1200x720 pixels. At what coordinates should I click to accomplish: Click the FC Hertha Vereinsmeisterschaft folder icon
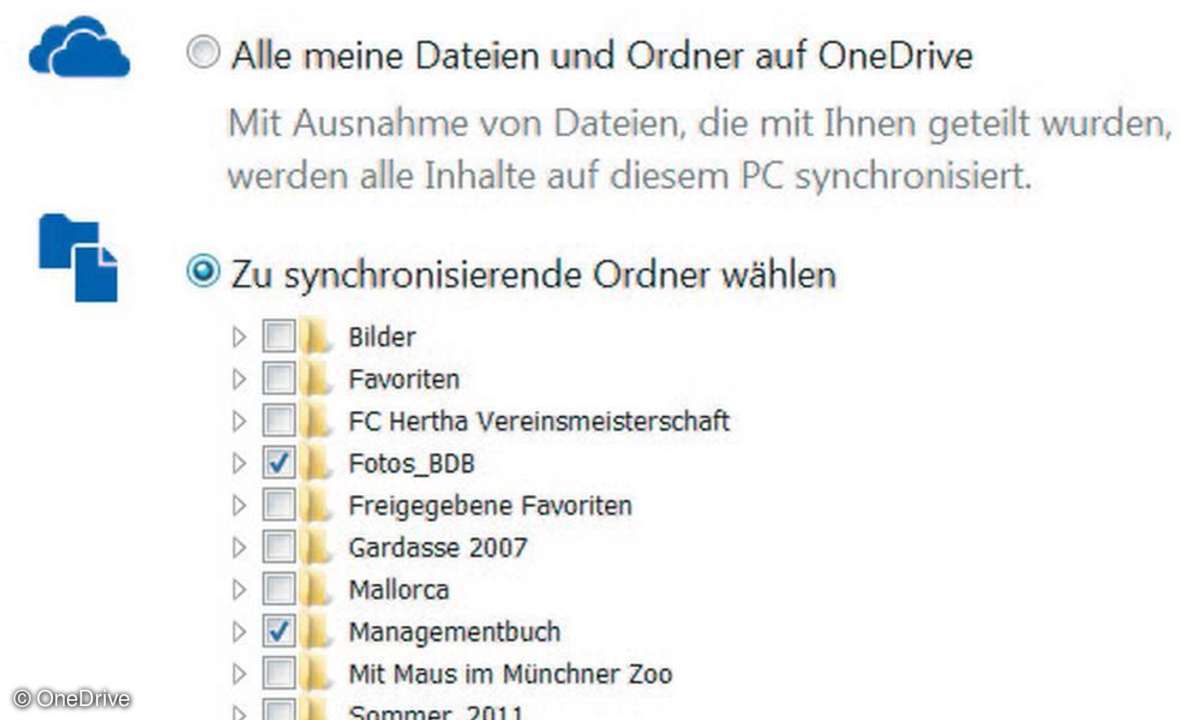click(x=317, y=421)
